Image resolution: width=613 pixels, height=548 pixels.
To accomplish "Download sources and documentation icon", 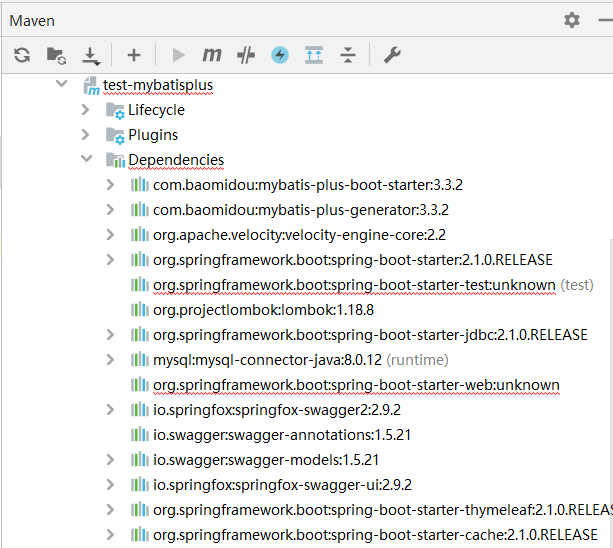I will coord(91,56).
